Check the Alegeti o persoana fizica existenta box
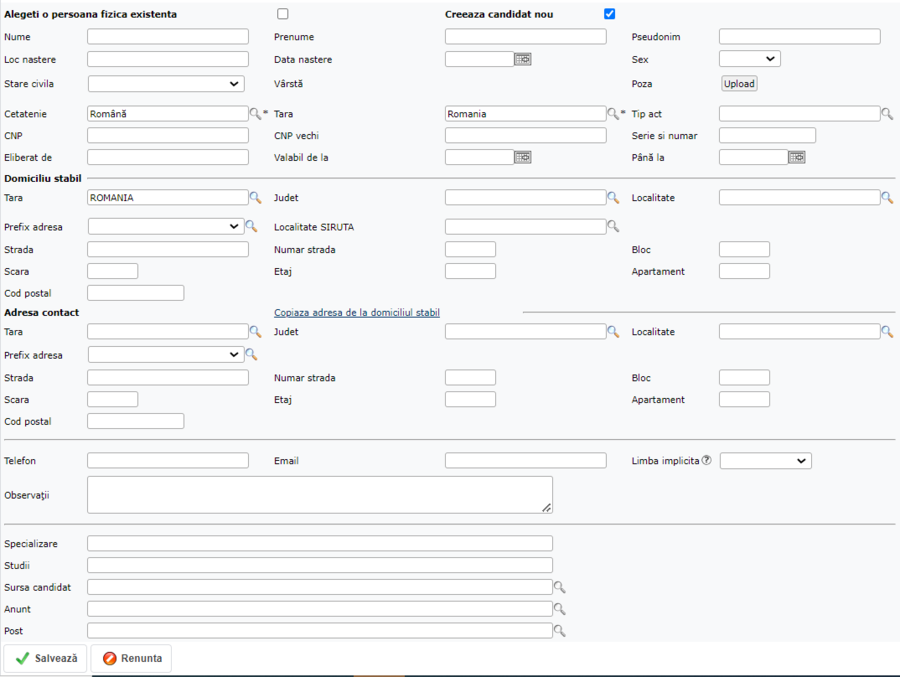The image size is (900, 677). point(283,14)
